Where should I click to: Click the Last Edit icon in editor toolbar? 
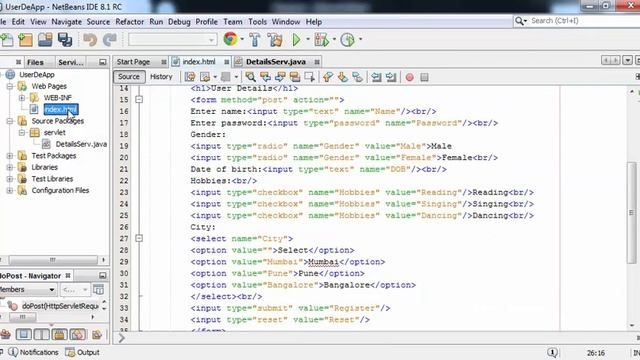[190, 77]
